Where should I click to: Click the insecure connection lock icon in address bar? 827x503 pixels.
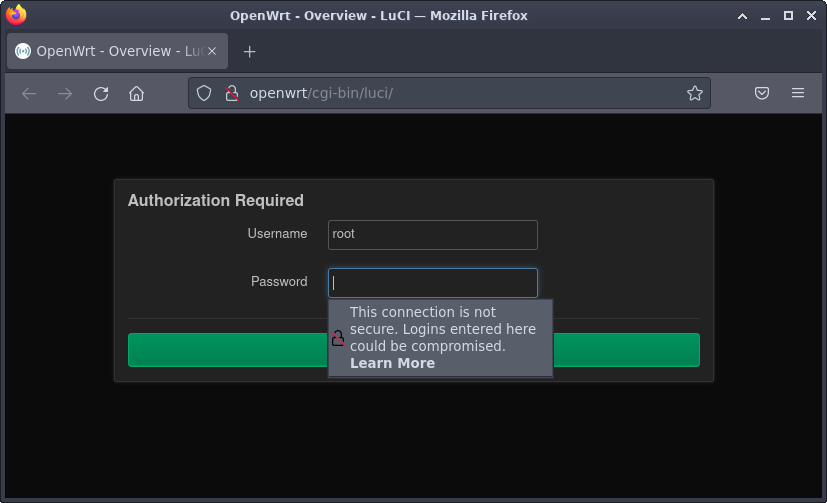(x=231, y=93)
